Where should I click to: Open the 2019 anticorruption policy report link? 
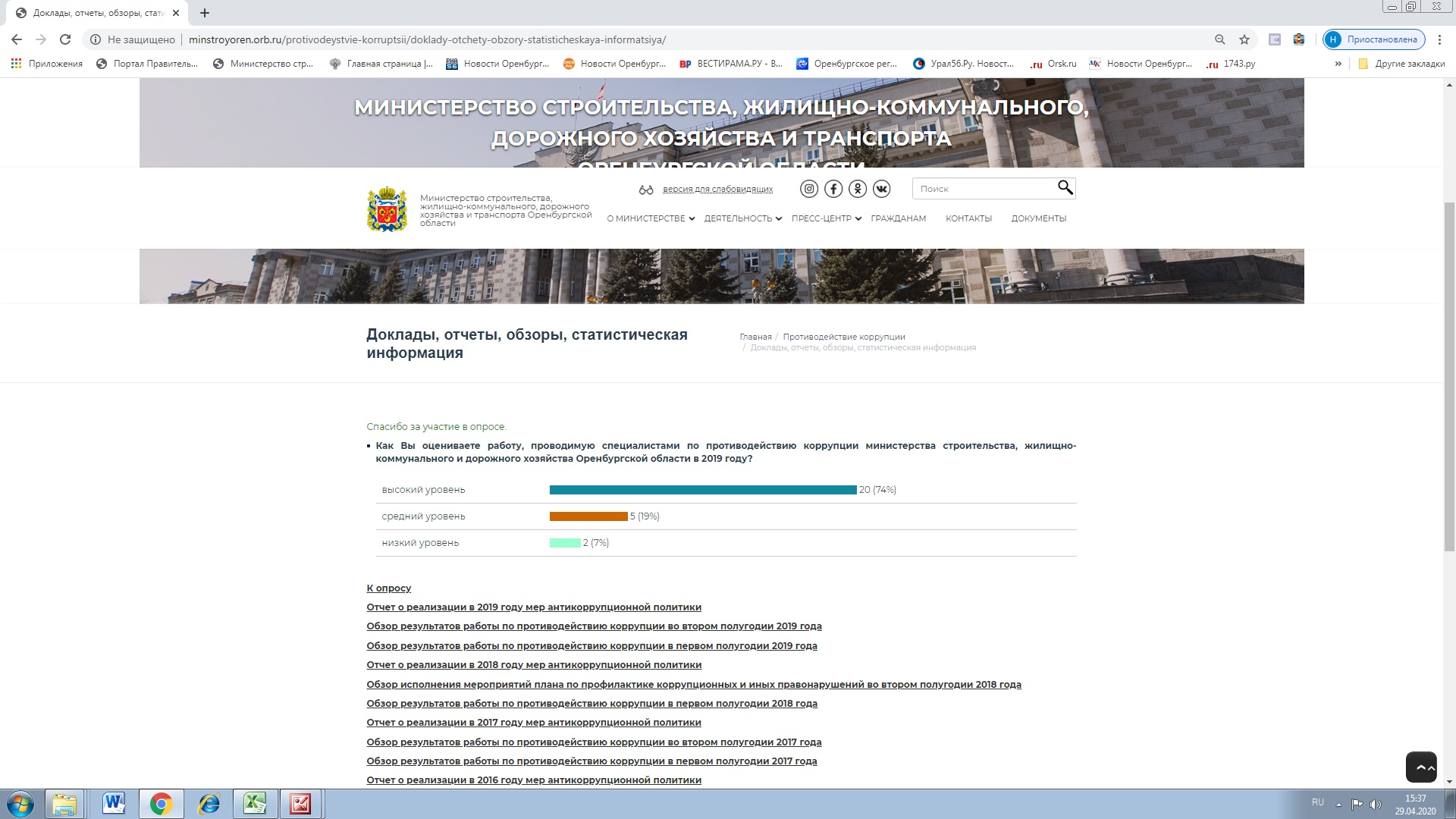(x=533, y=607)
